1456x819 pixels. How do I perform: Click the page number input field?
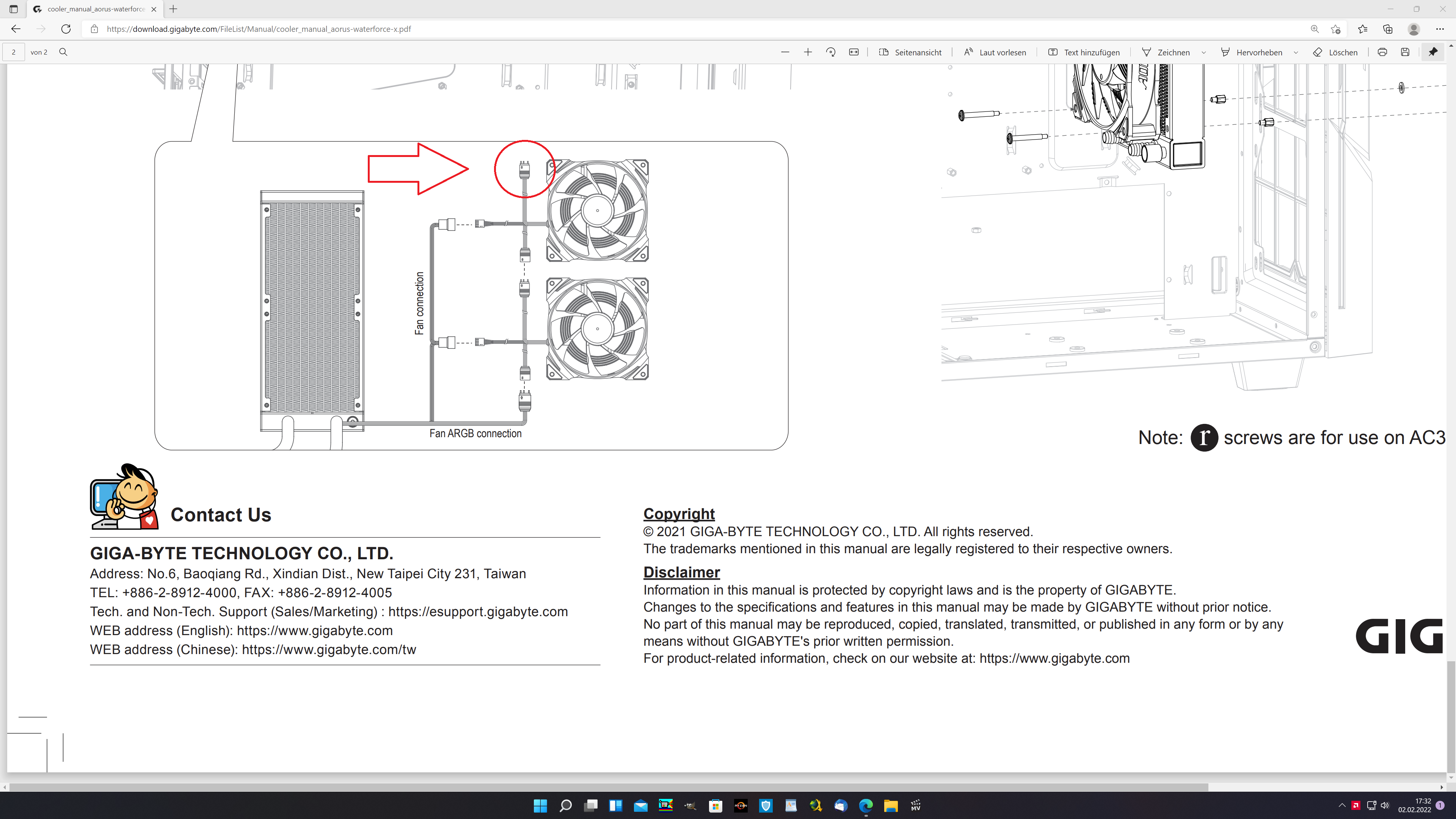(x=14, y=52)
